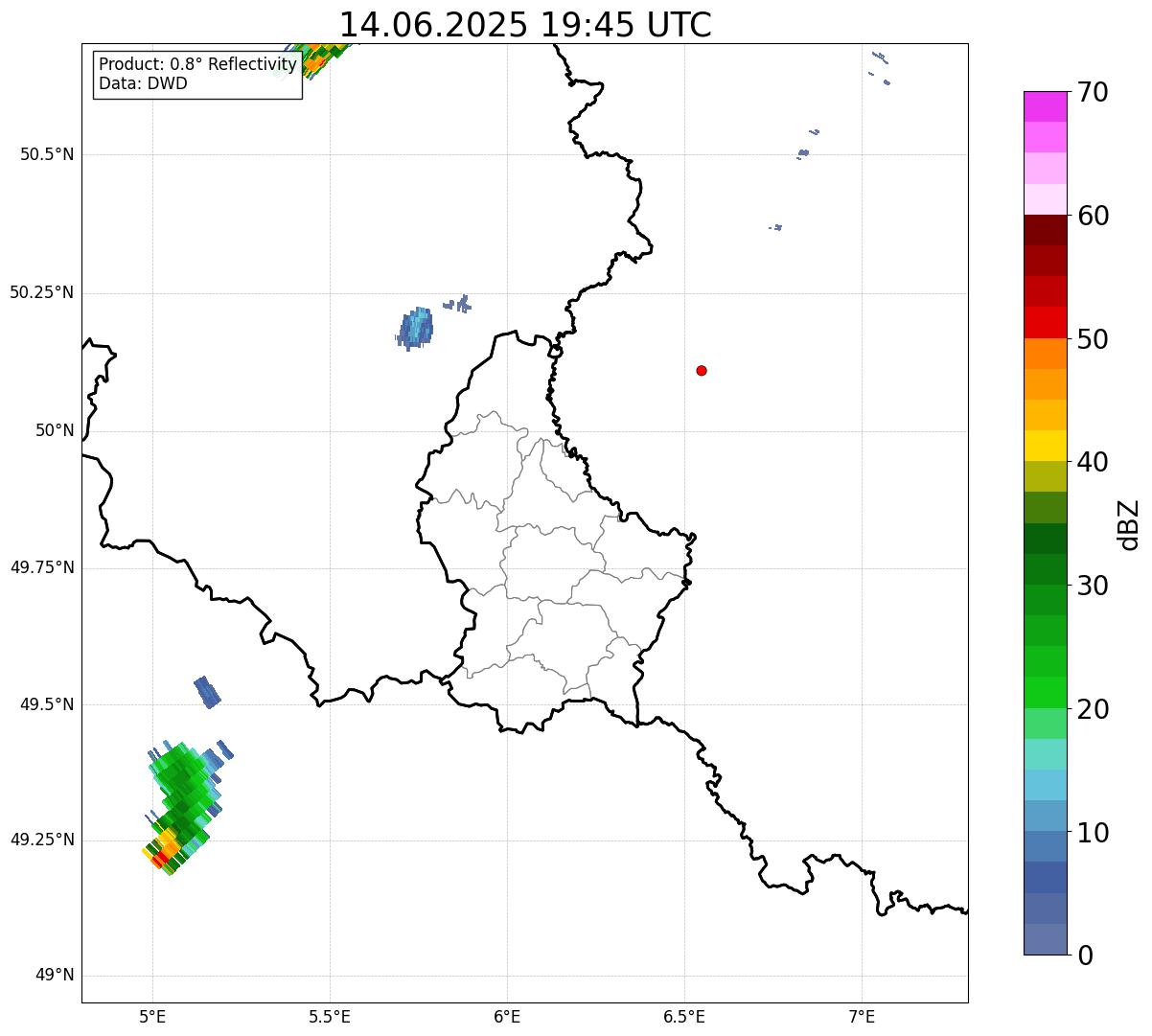This screenshot has width=1152, height=1036.
Task: Click the 50°N latitude label
Action: (55, 430)
